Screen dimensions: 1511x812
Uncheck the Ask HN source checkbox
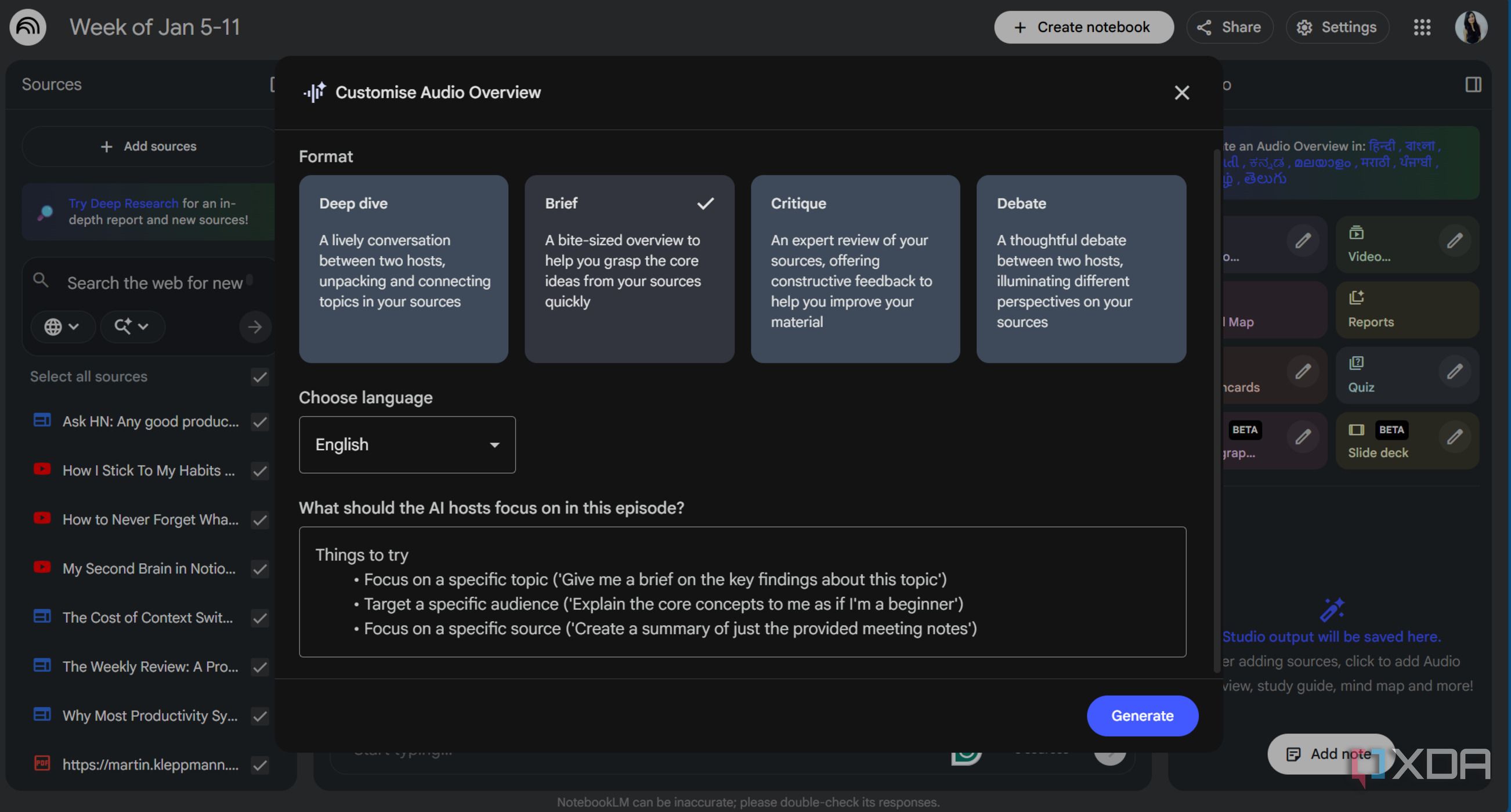click(x=260, y=422)
